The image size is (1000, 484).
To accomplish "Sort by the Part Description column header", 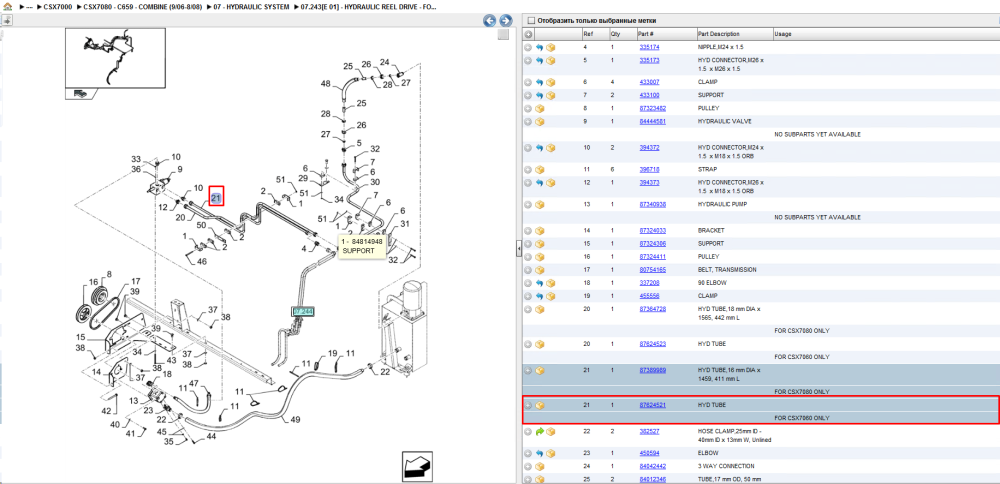I will pyautogui.click(x=719, y=34).
